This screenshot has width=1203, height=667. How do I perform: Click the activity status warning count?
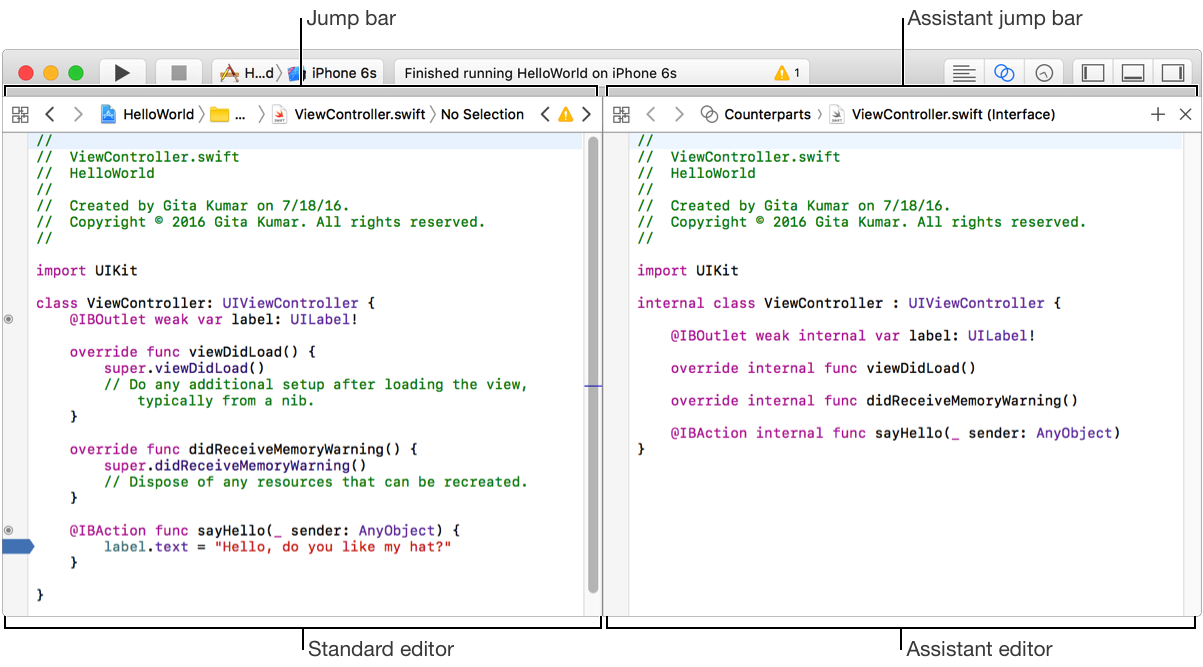click(x=787, y=73)
